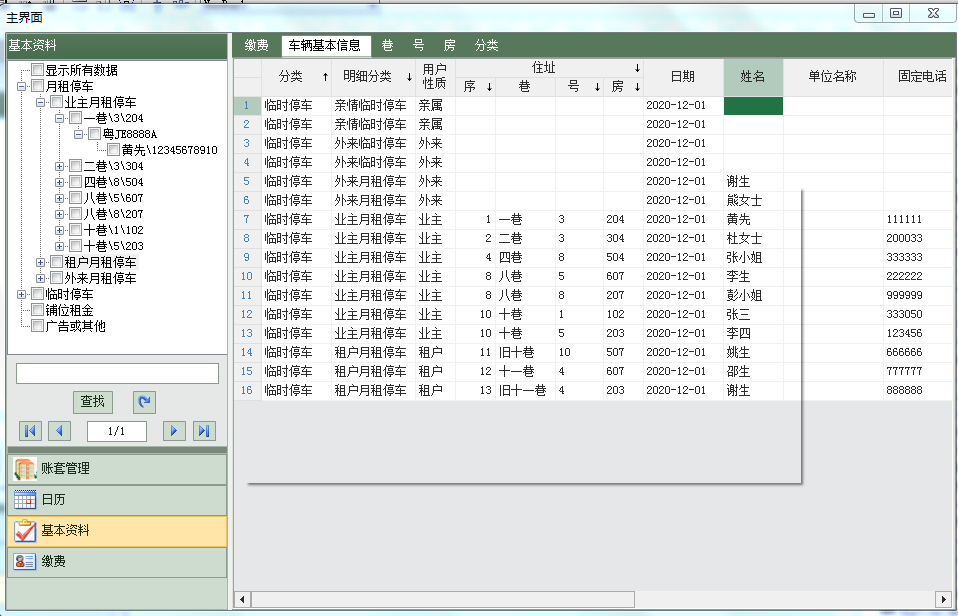958x616 pixels.
Task: Collapse the 粤JE8888A tree node
Action: click(x=78, y=134)
